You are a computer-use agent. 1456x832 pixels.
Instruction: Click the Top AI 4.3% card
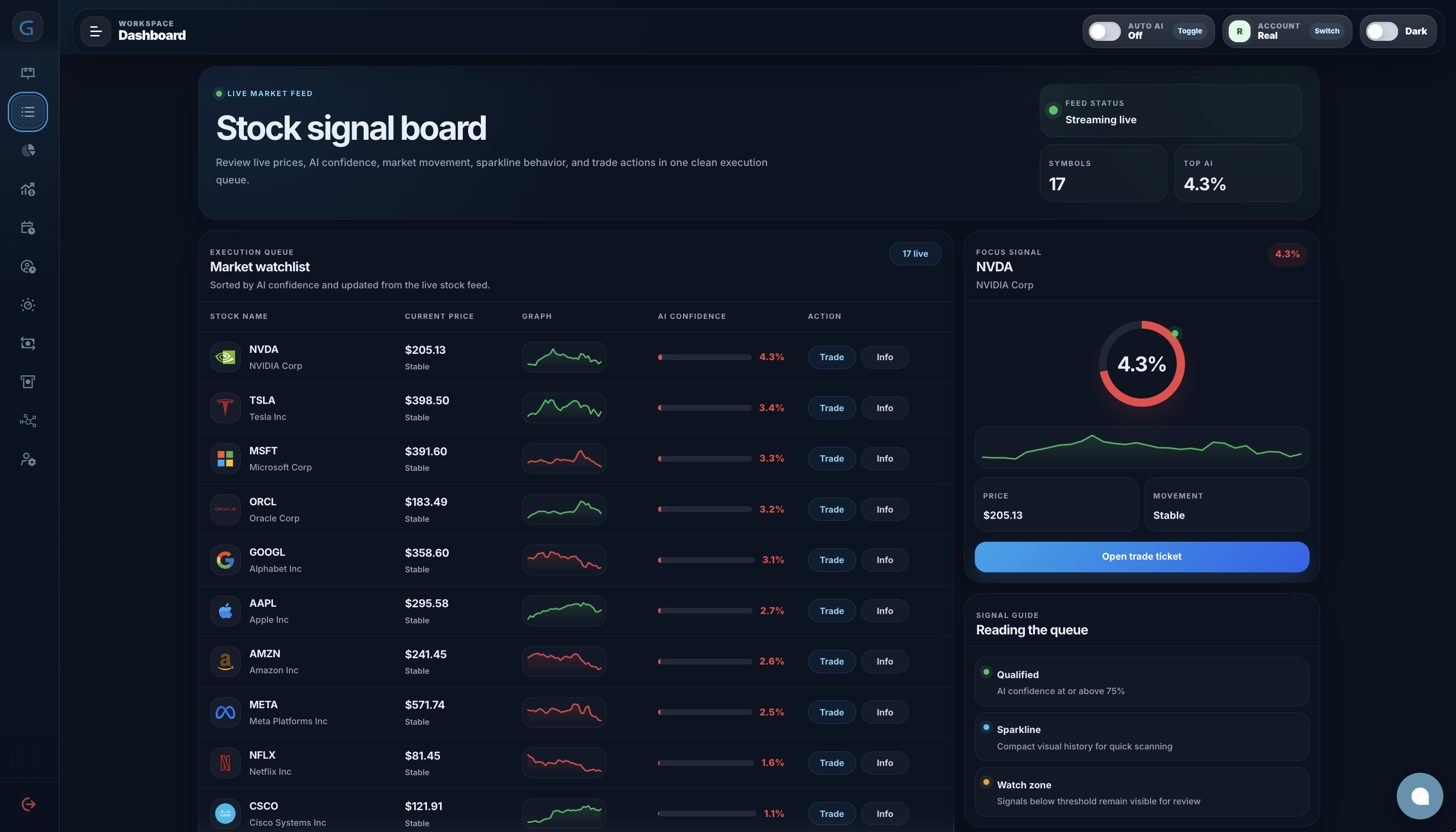1237,173
